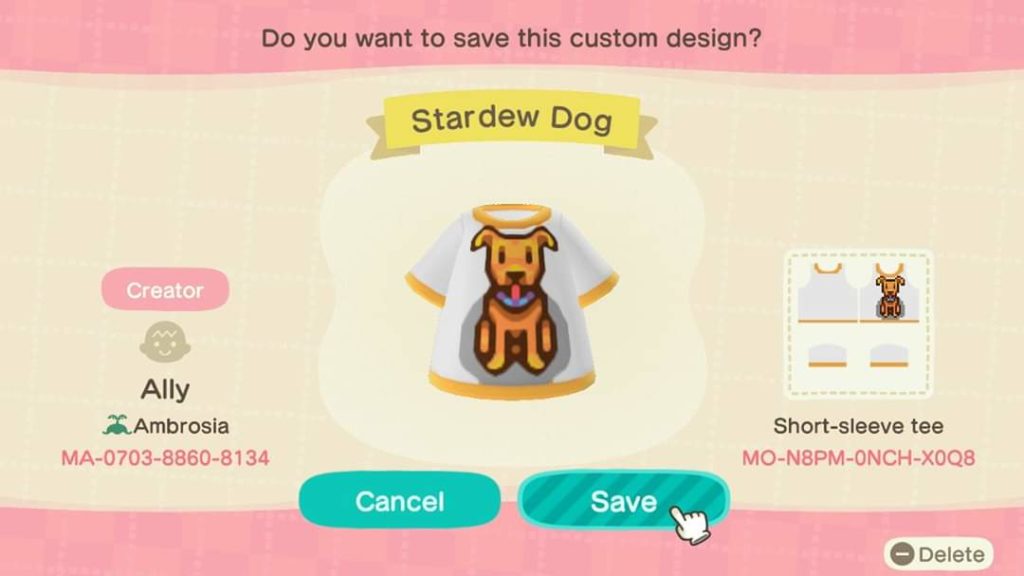This screenshot has width=1024, height=576.
Task: Click the creator name Ally
Action: (165, 390)
